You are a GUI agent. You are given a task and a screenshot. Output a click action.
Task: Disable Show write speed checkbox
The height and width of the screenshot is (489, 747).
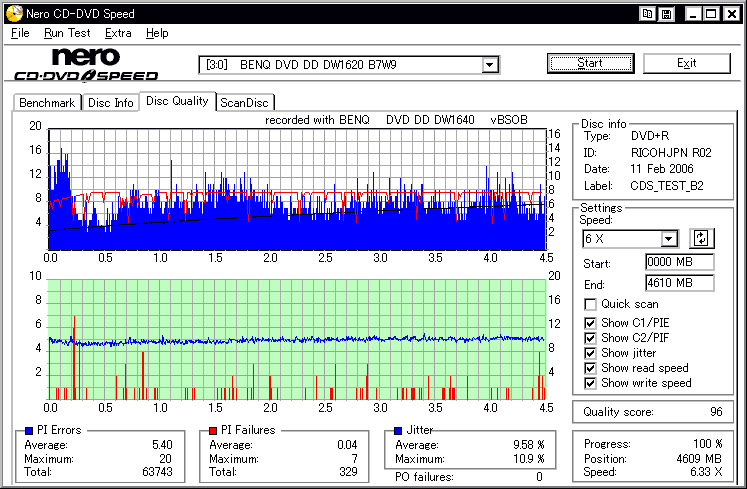tap(591, 383)
